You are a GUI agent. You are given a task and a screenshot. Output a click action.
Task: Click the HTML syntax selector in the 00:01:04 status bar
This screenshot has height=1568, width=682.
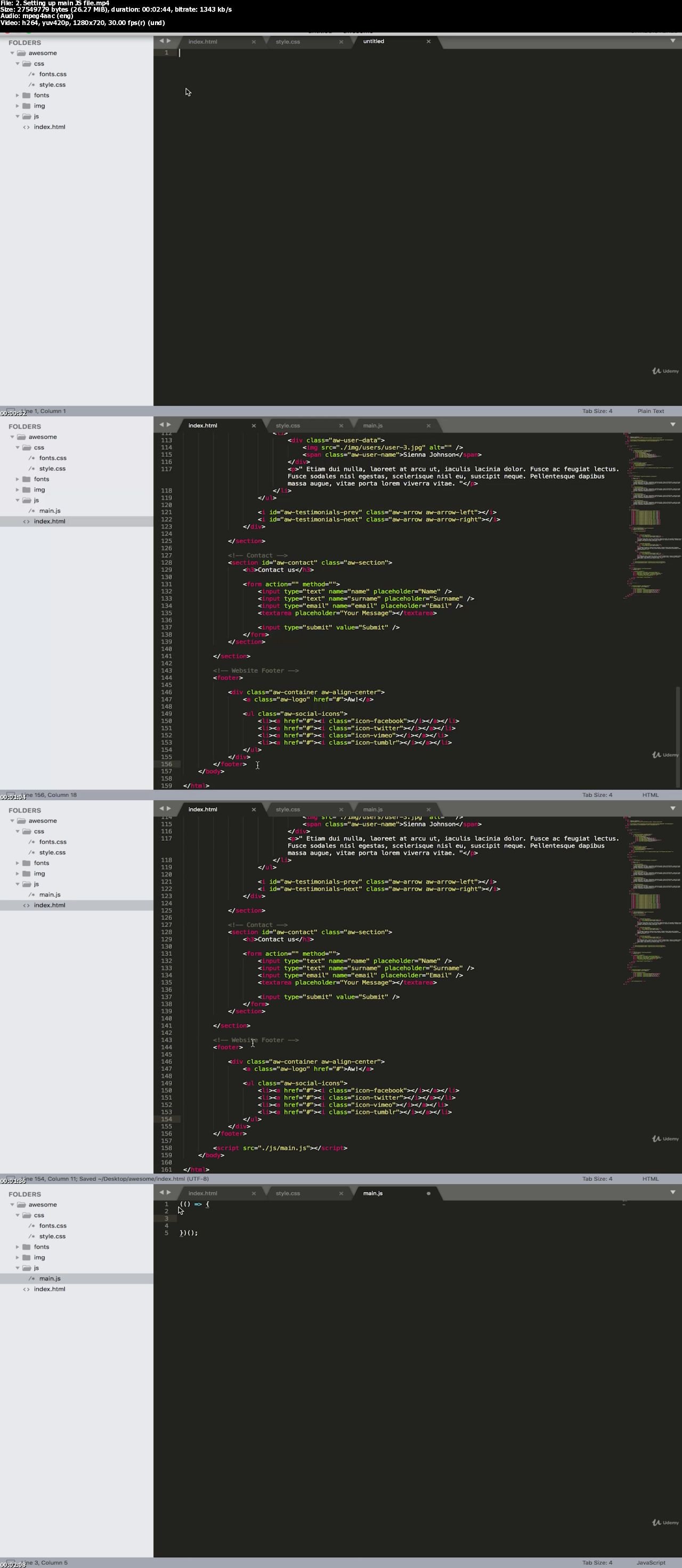[x=651, y=795]
